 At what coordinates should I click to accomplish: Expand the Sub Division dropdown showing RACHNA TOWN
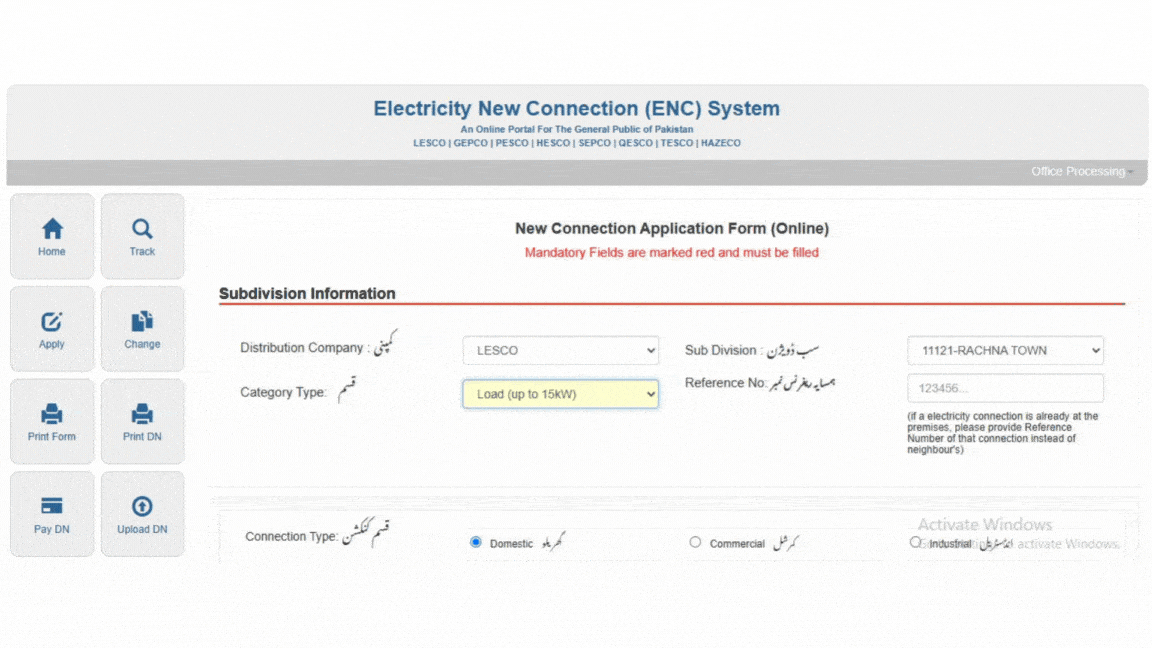1004,350
